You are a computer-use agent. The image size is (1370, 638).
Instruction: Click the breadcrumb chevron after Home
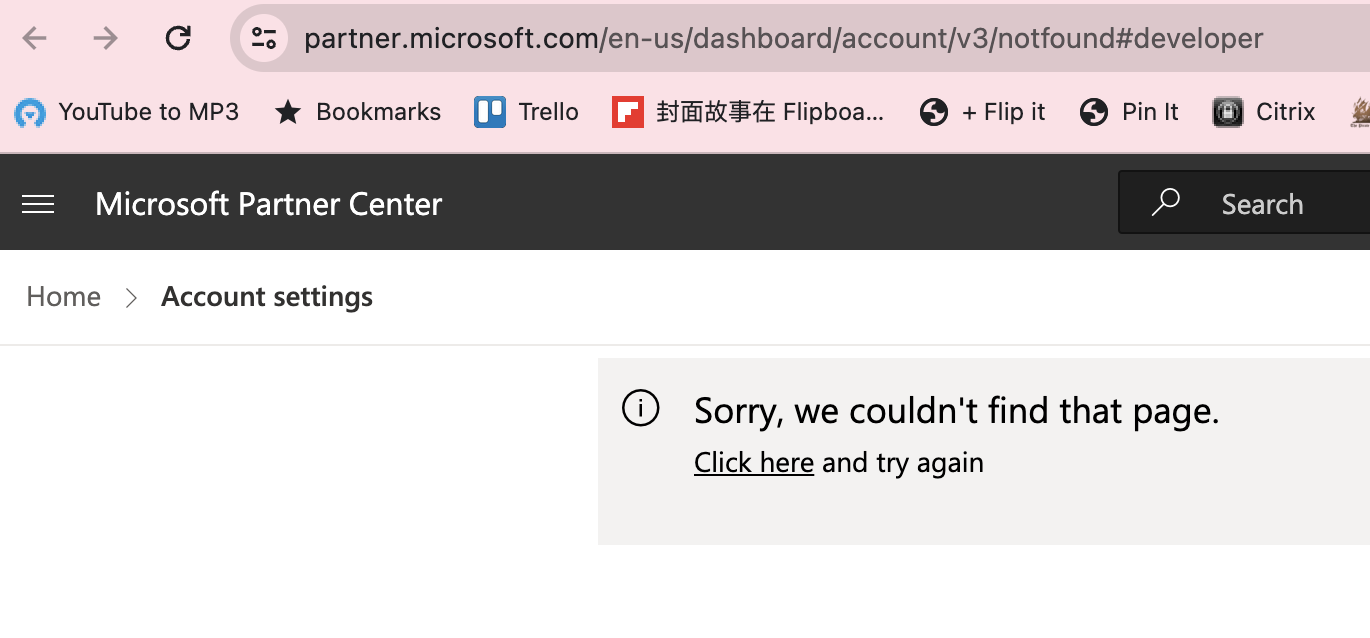click(131, 297)
